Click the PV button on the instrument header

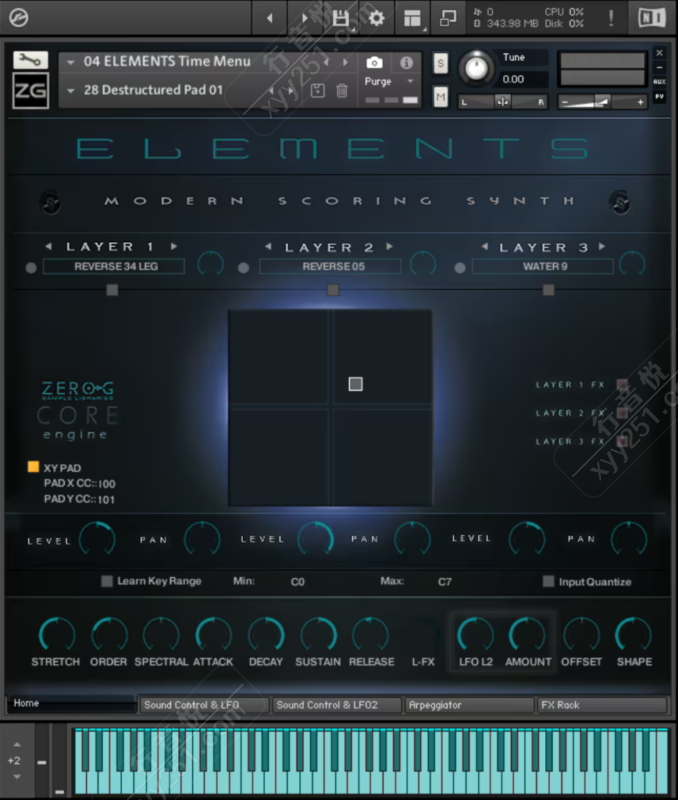659,96
